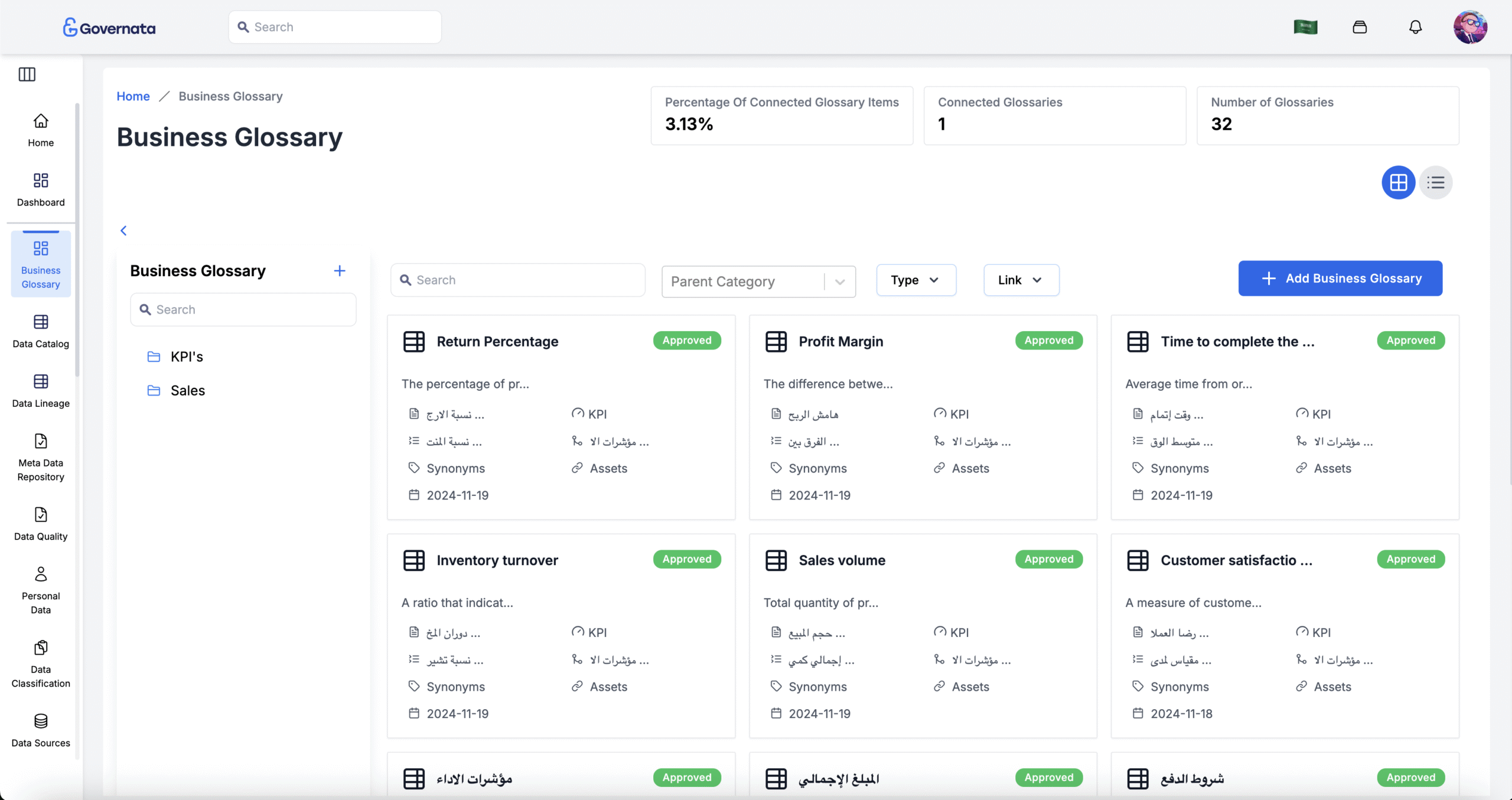Click Approved badge on Sales volume

(1049, 559)
